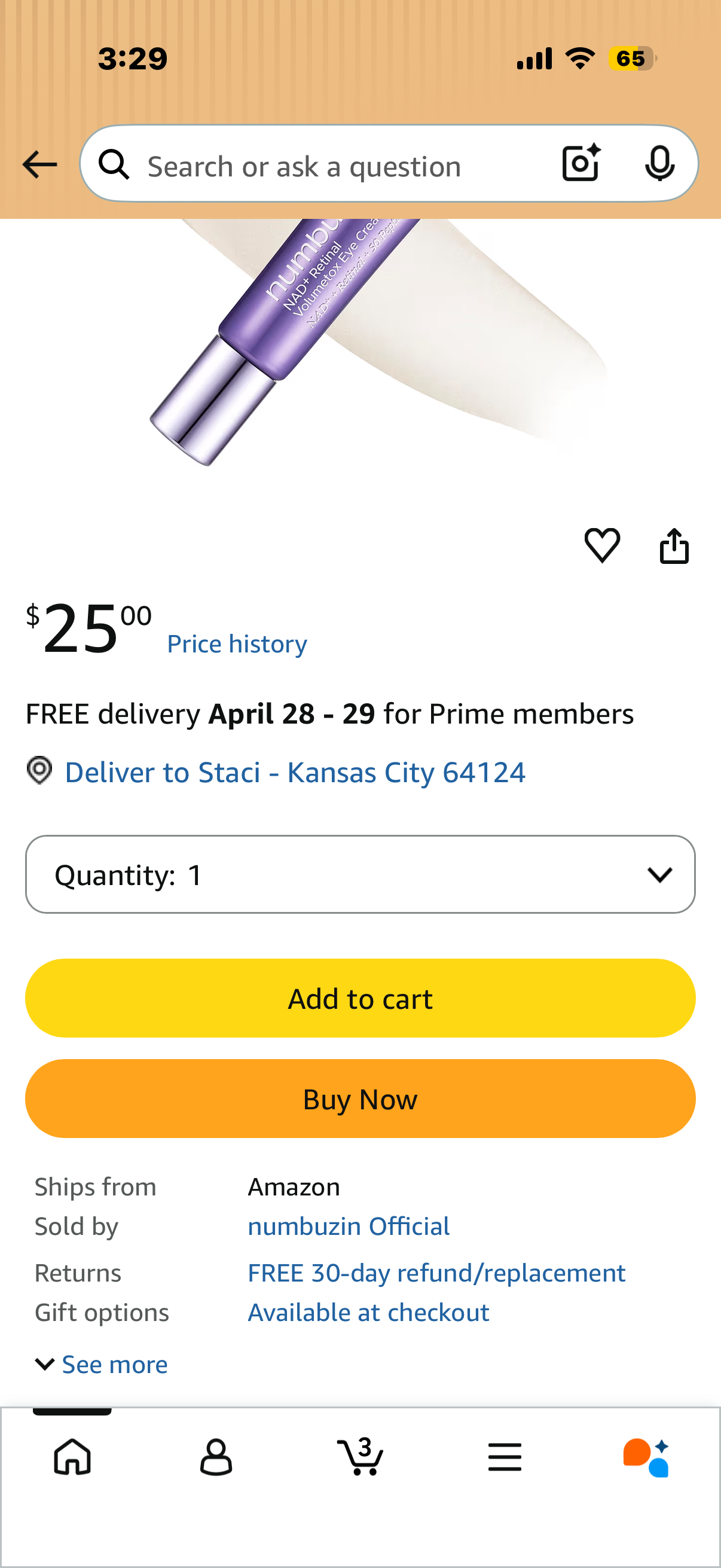Expand See more seller details
Image resolution: width=721 pixels, height=1568 pixels.
coord(102,1364)
